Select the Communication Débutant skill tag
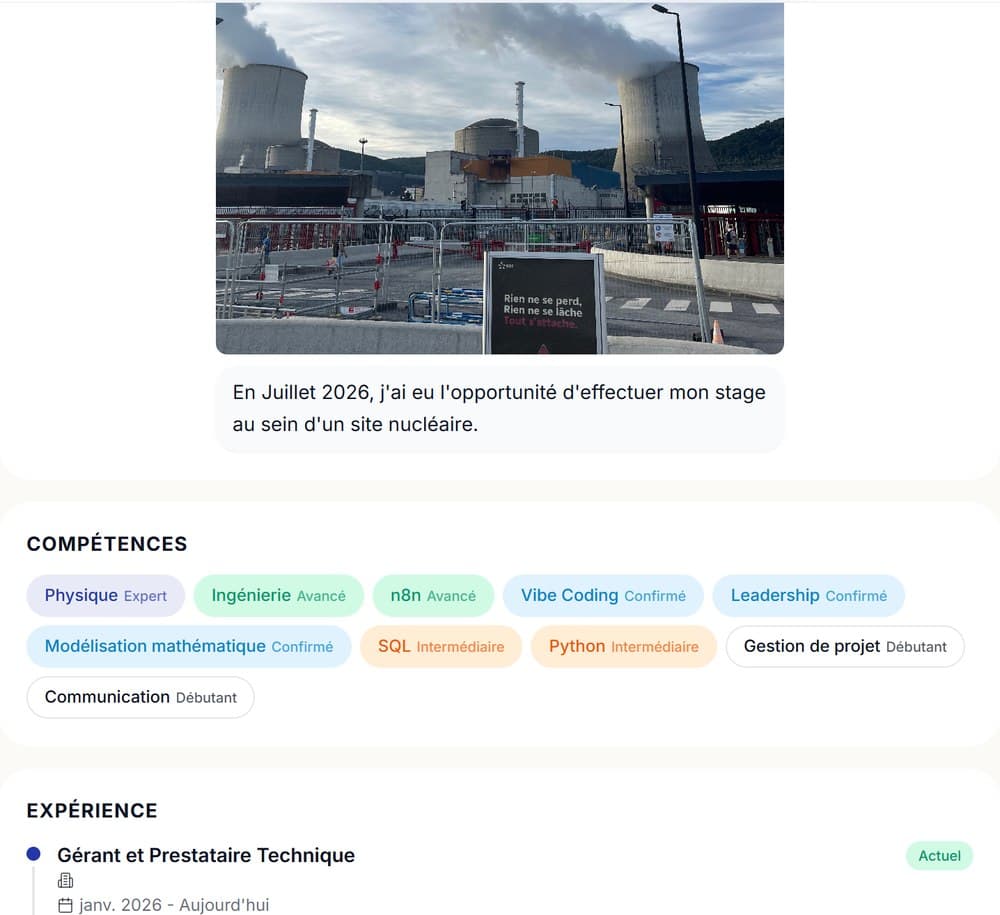The height and width of the screenshot is (915, 1000). (x=140, y=698)
